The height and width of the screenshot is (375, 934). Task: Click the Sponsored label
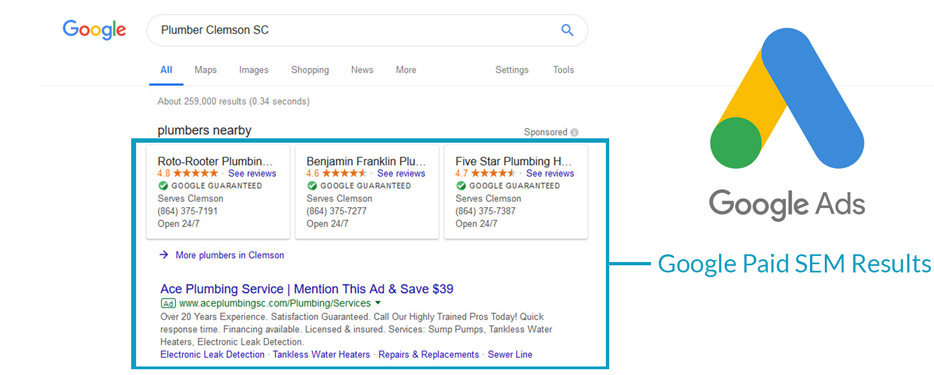pos(546,132)
